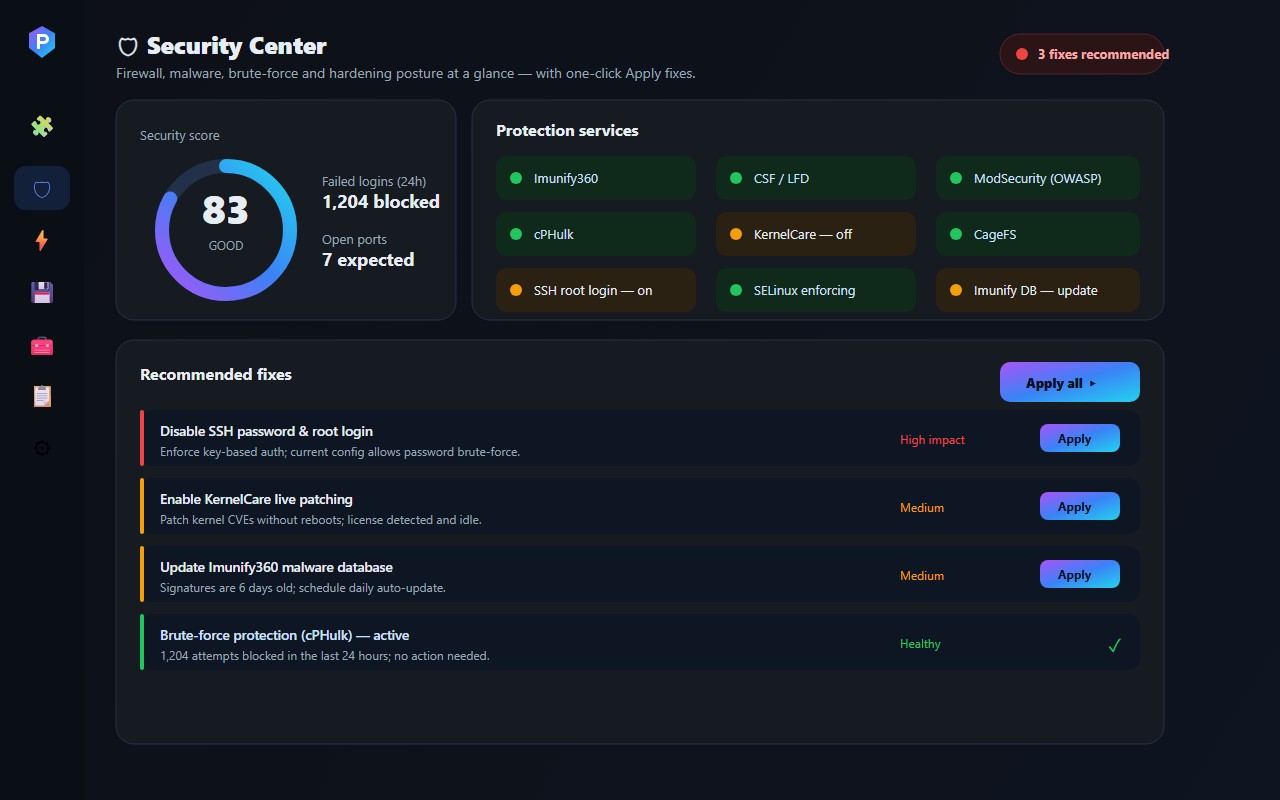Click the SSH root login — on chip
The height and width of the screenshot is (800, 1280).
(596, 290)
